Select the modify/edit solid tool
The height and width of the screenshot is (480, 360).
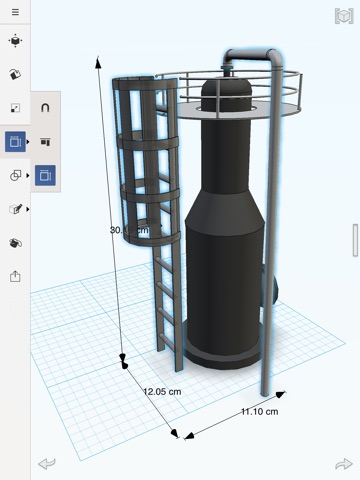(x=15, y=209)
